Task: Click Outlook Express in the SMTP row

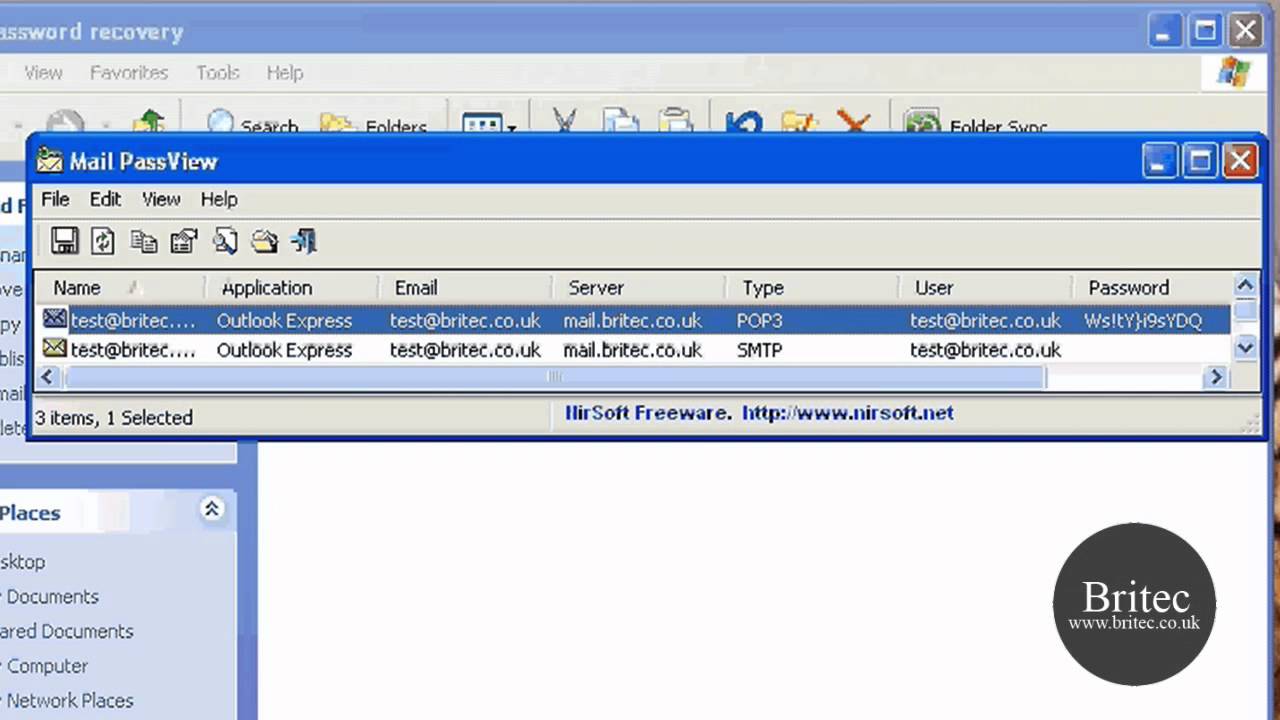Action: [x=284, y=350]
